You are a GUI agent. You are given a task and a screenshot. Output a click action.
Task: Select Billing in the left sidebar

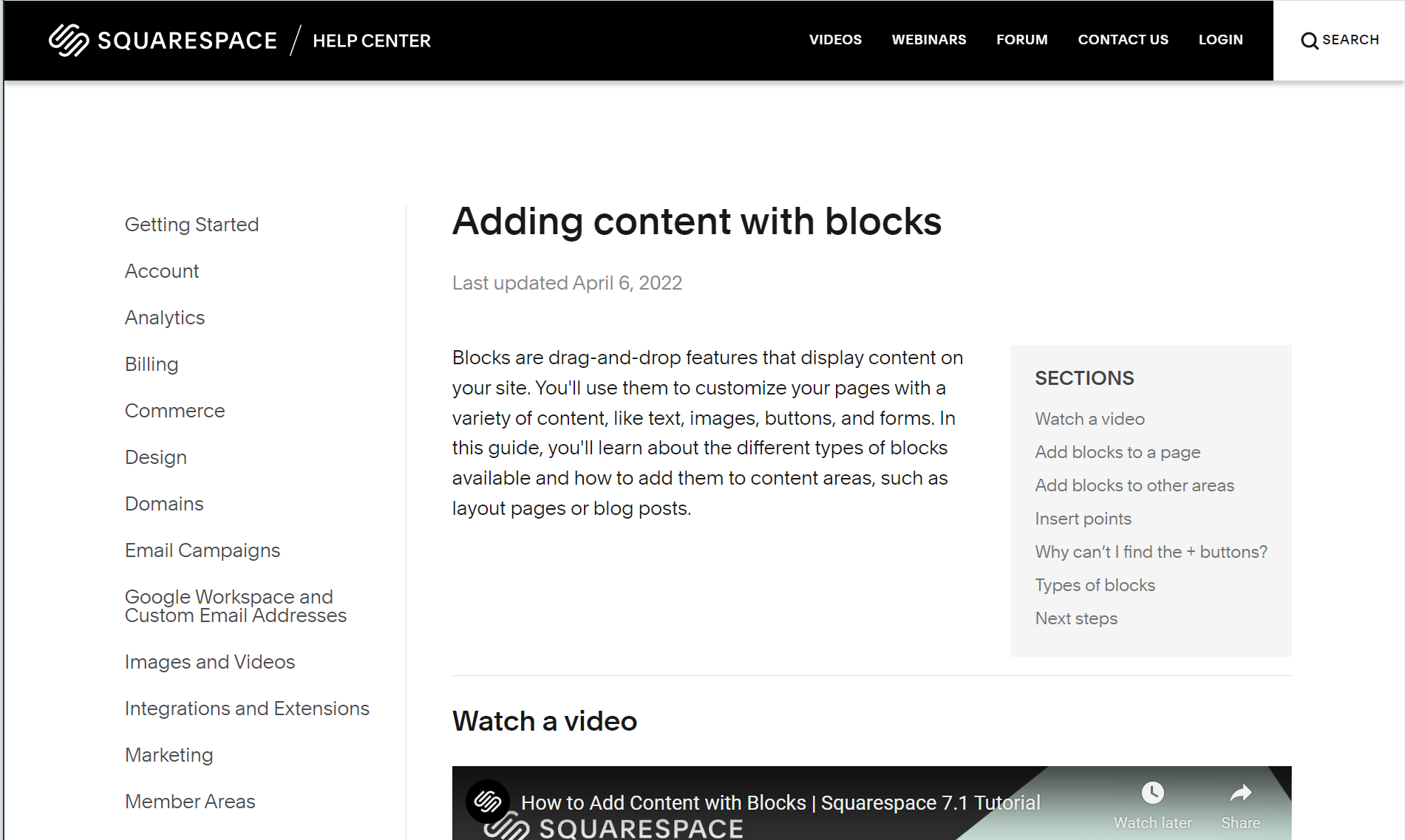click(x=152, y=363)
